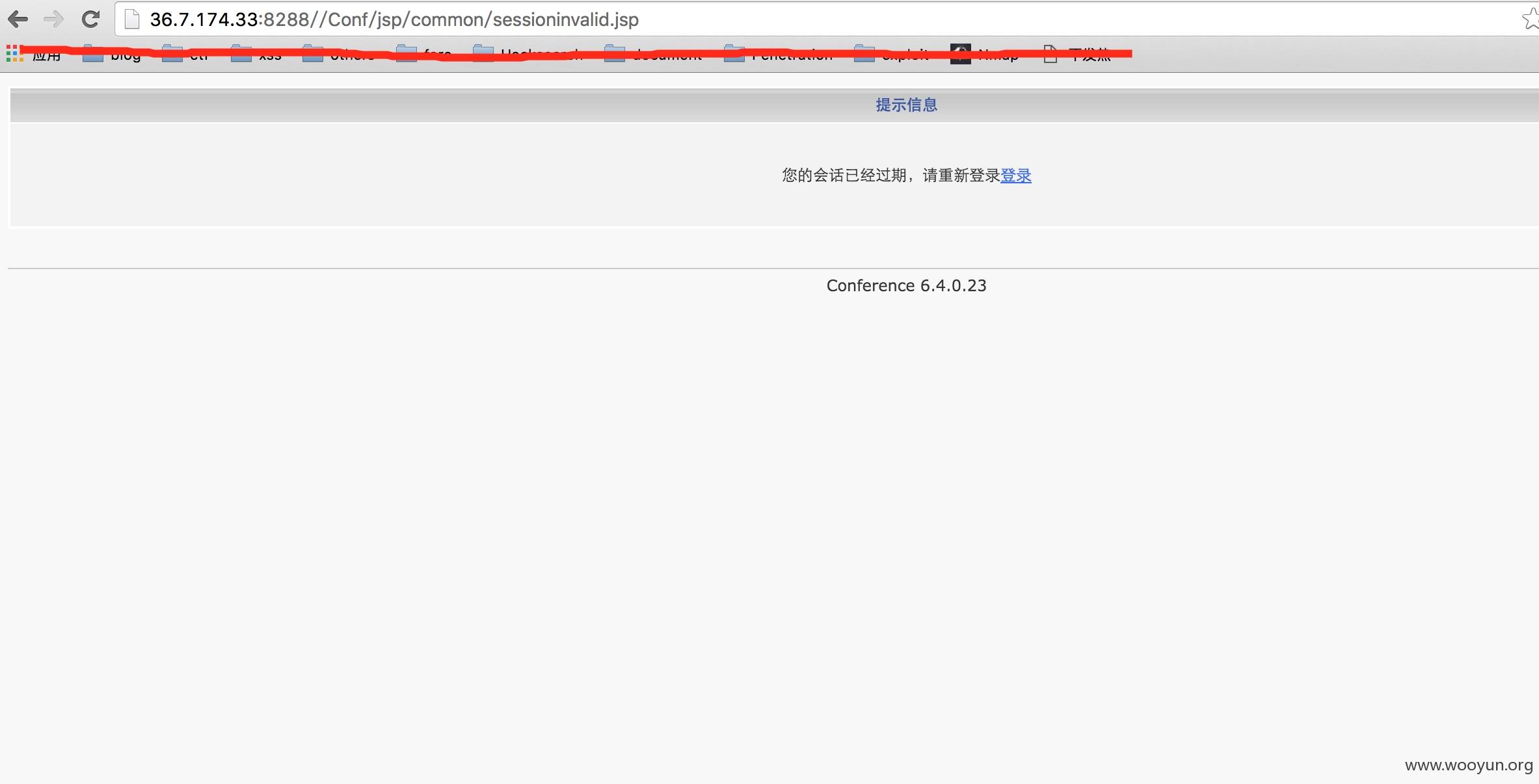Click the 提示信息 header title
Image resolution: width=1539 pixels, height=784 pixels.
tap(906, 105)
